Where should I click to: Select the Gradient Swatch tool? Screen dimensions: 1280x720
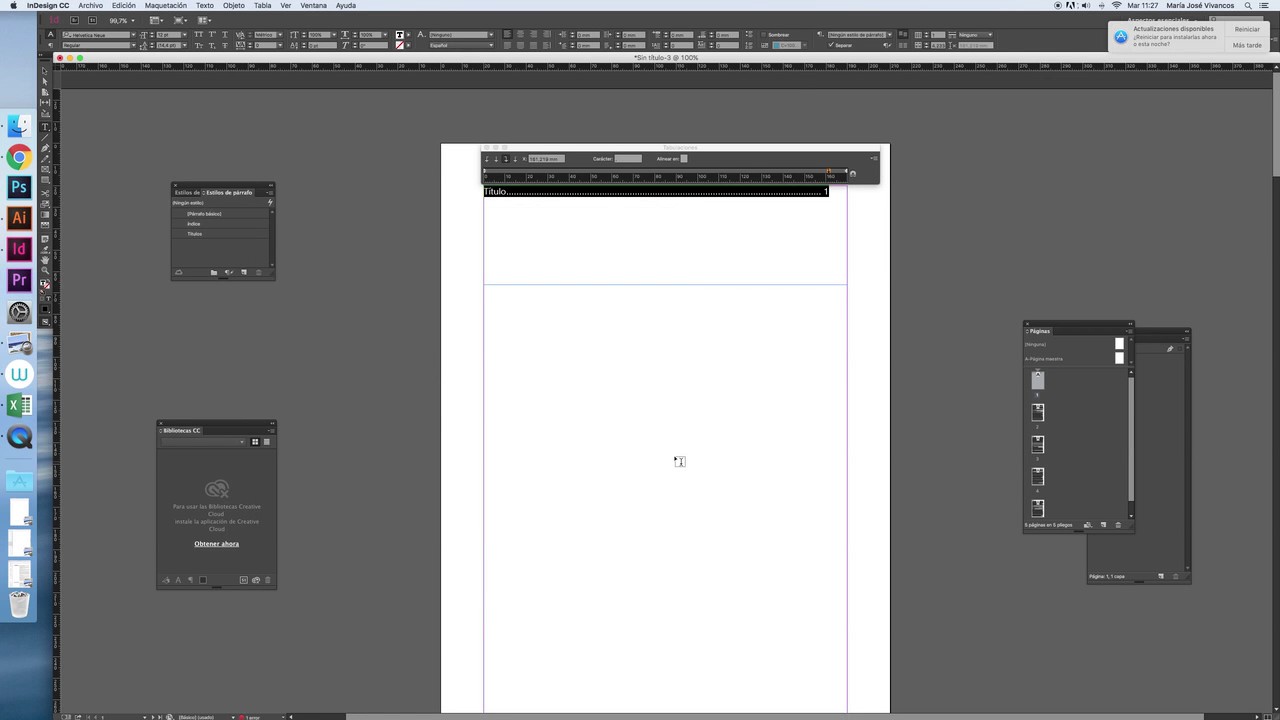pyautogui.click(x=45, y=215)
